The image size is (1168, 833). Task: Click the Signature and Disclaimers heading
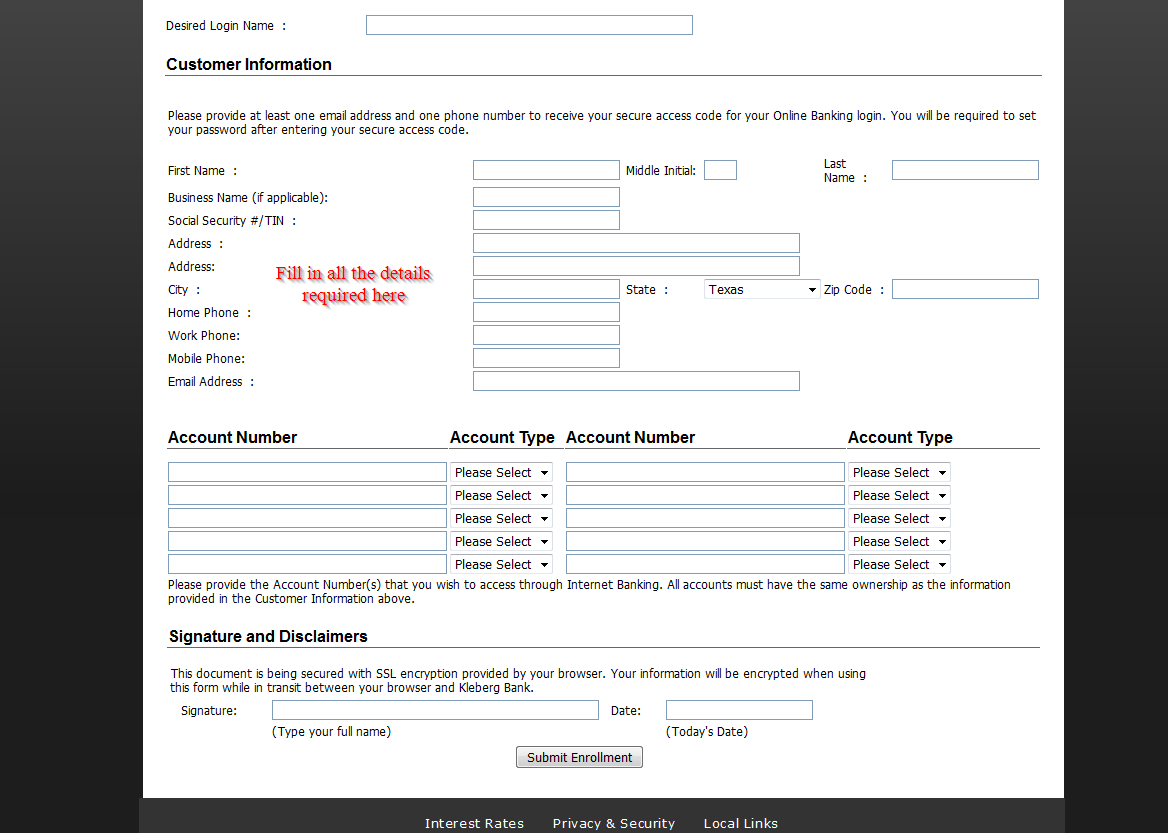(x=268, y=637)
